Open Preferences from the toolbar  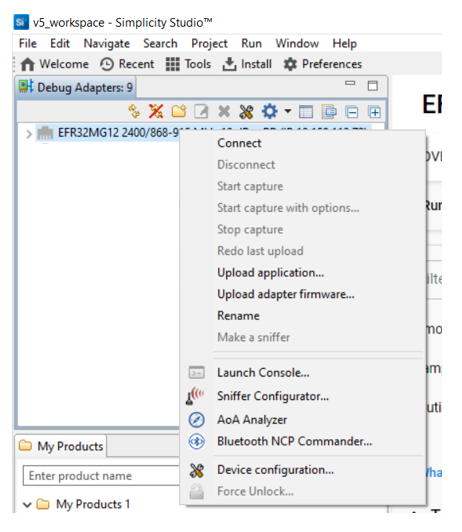pos(323,64)
